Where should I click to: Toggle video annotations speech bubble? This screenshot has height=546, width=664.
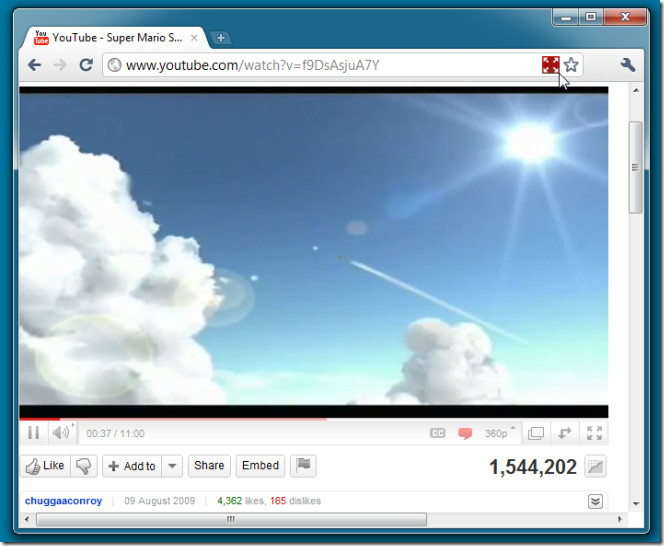465,433
